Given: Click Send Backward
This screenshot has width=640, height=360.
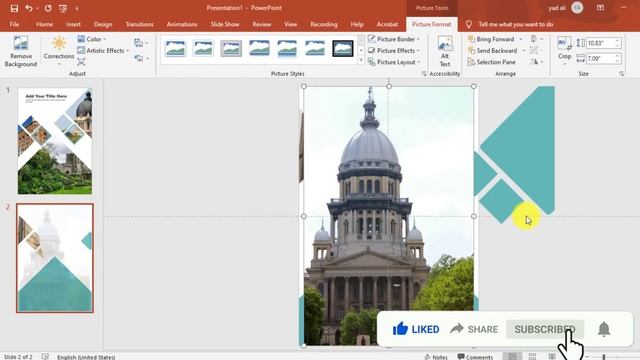Looking at the screenshot, I should [x=493, y=51].
